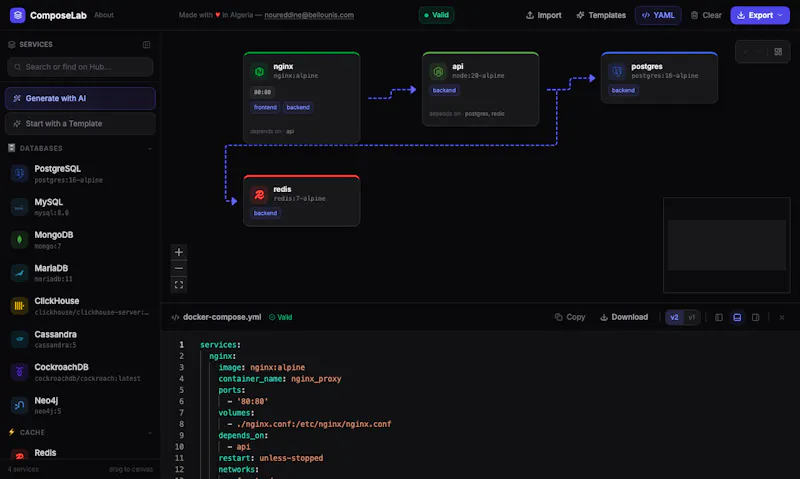
Task: Click the Cassandra eye icon
Action: point(19,339)
